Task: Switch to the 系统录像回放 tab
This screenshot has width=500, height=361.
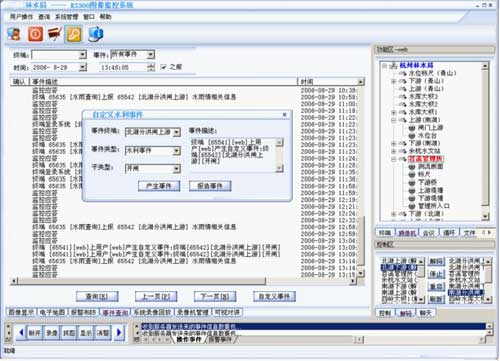Action: pyautogui.click(x=152, y=312)
